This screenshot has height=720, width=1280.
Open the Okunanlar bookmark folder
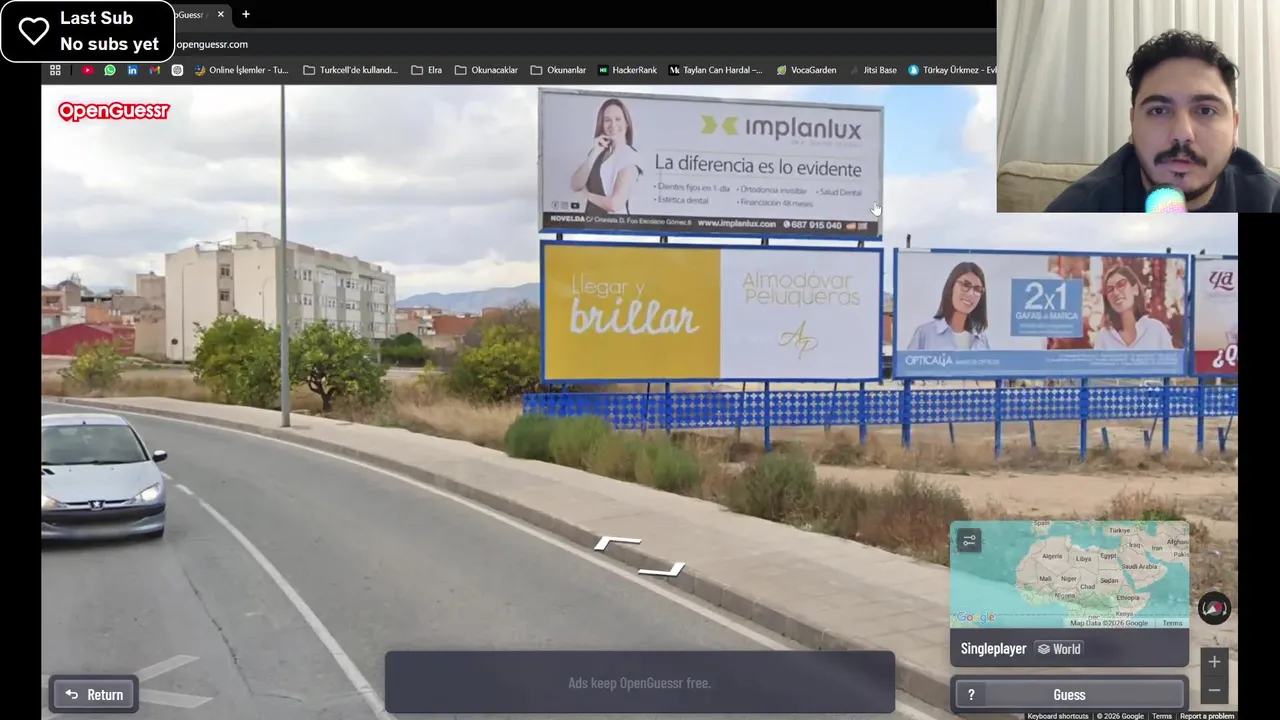(x=558, y=70)
